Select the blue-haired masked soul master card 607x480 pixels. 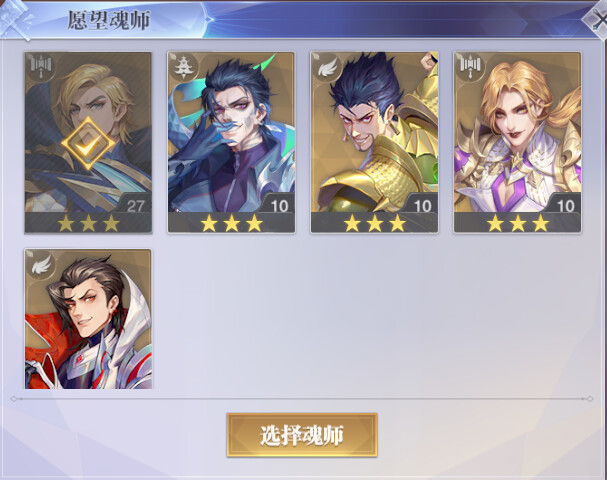231,142
